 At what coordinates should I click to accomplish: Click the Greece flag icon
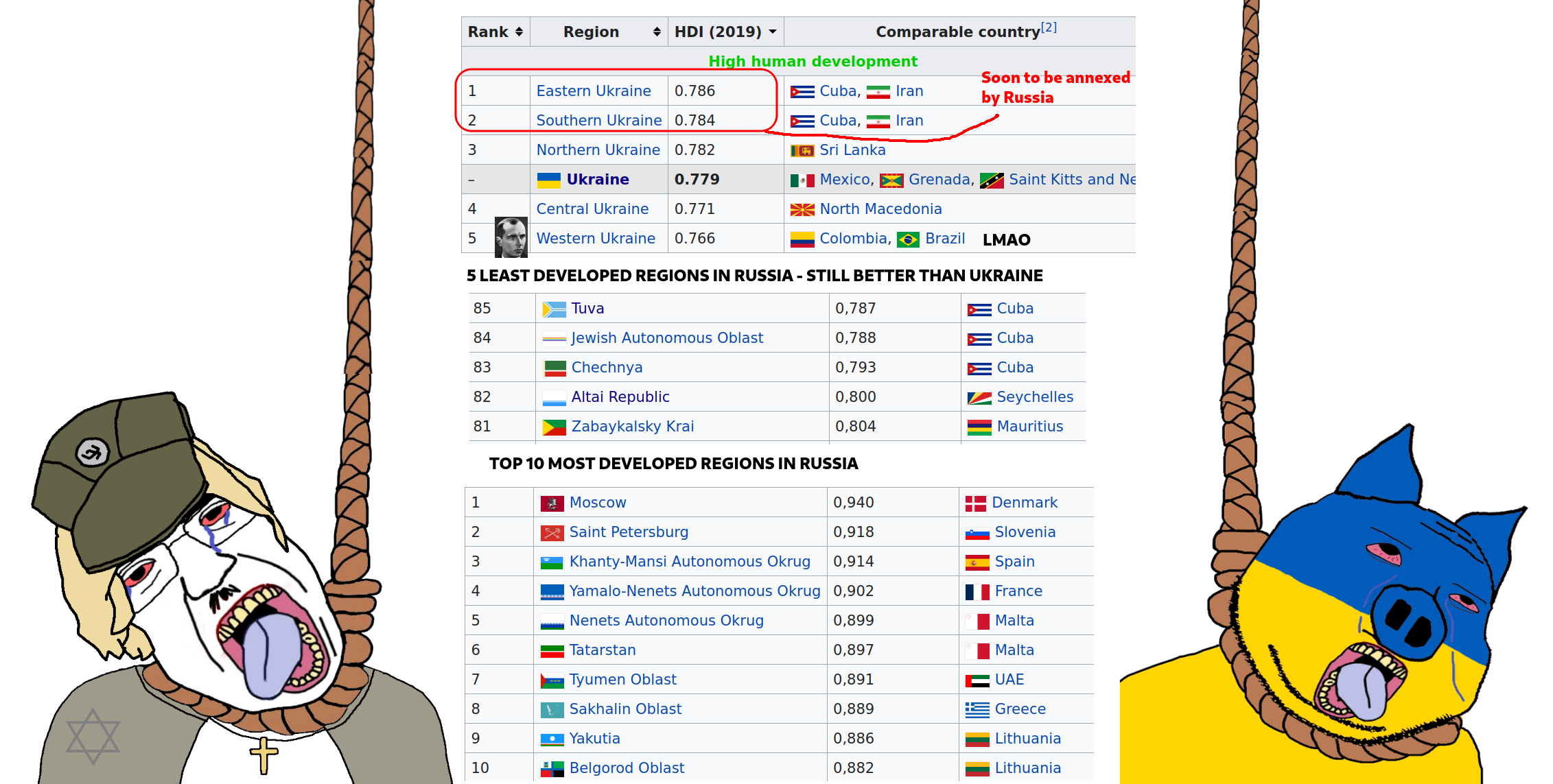pos(977,710)
